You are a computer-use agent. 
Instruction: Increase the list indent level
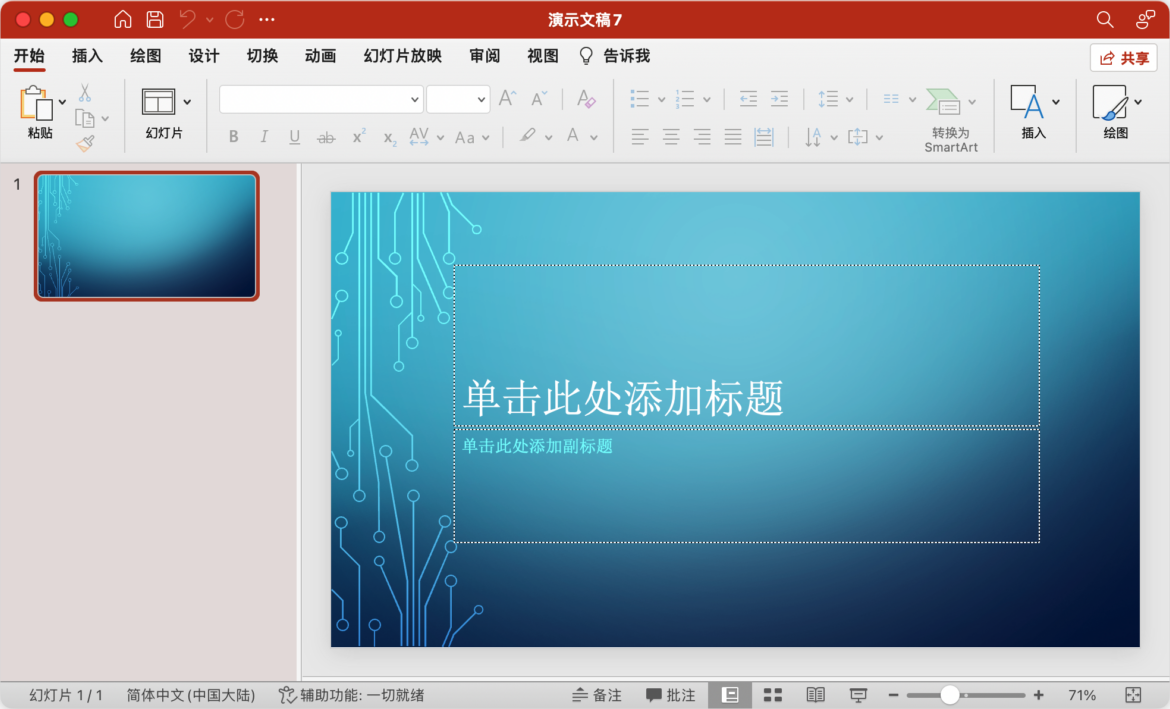tap(779, 99)
